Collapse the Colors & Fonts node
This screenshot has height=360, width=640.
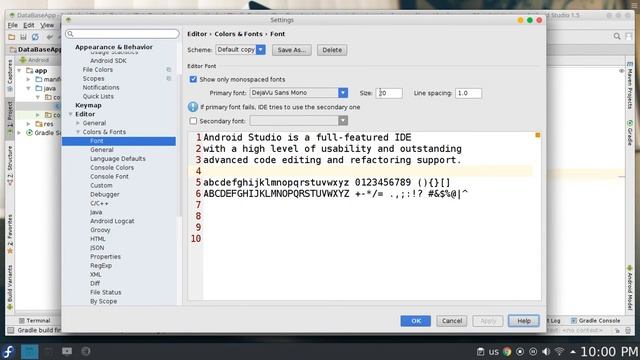pyautogui.click(x=78, y=132)
